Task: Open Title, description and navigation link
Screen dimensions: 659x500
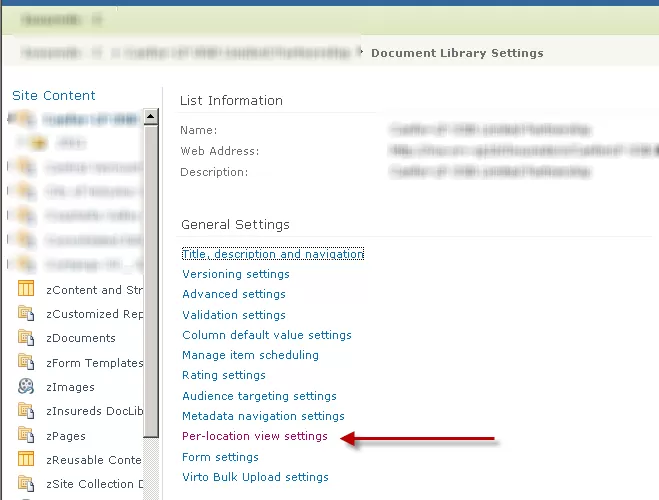Action: (273, 254)
